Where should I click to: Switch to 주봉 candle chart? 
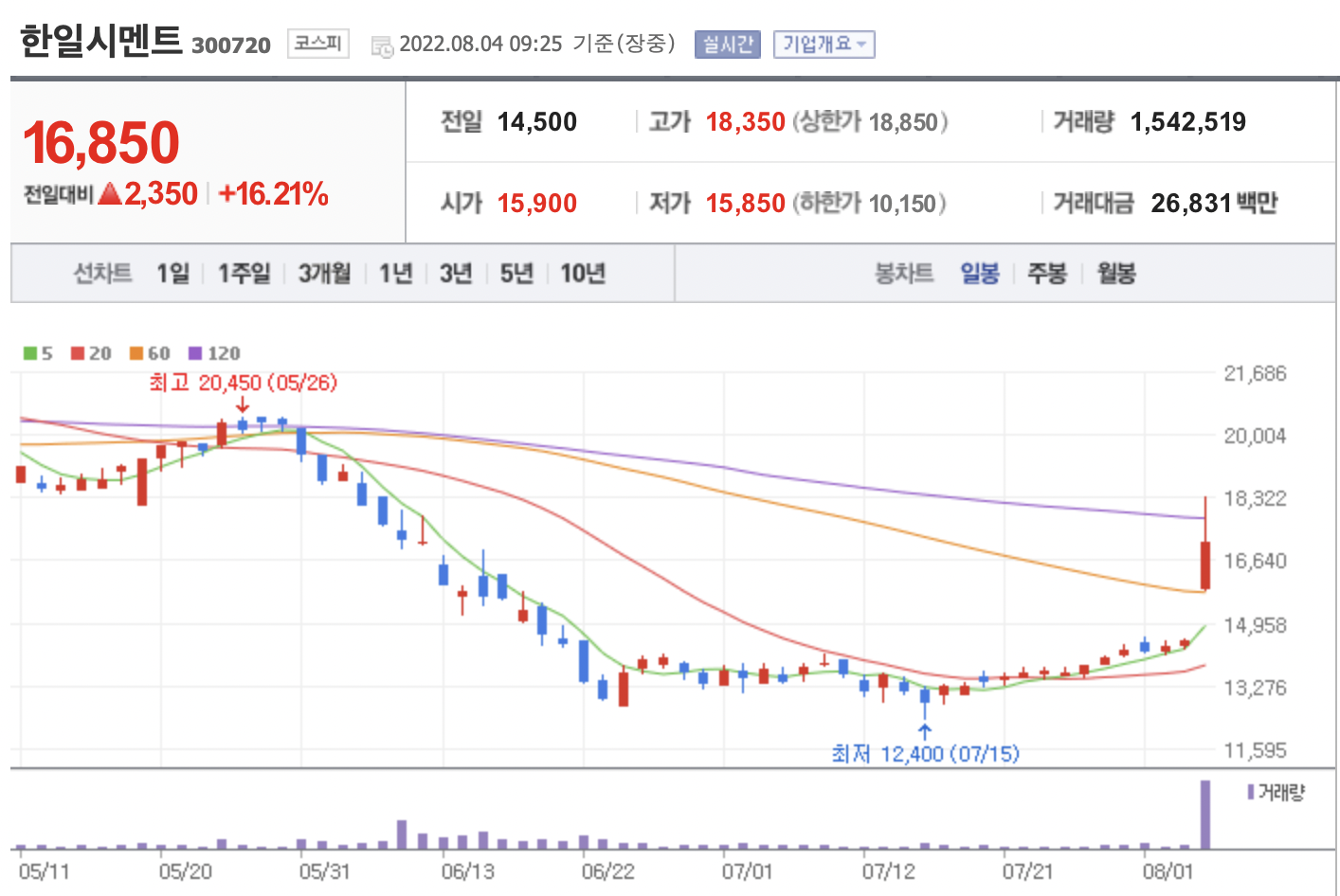coord(1047,274)
